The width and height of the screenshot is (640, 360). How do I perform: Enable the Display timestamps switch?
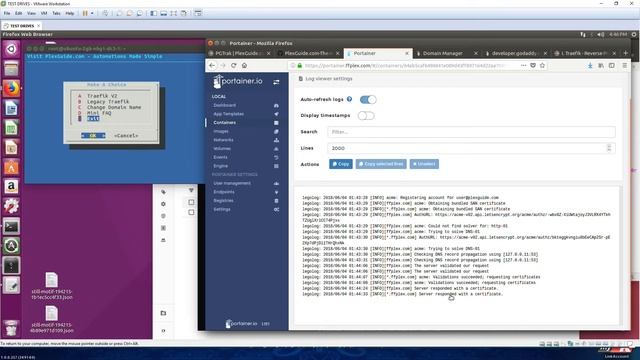366,116
